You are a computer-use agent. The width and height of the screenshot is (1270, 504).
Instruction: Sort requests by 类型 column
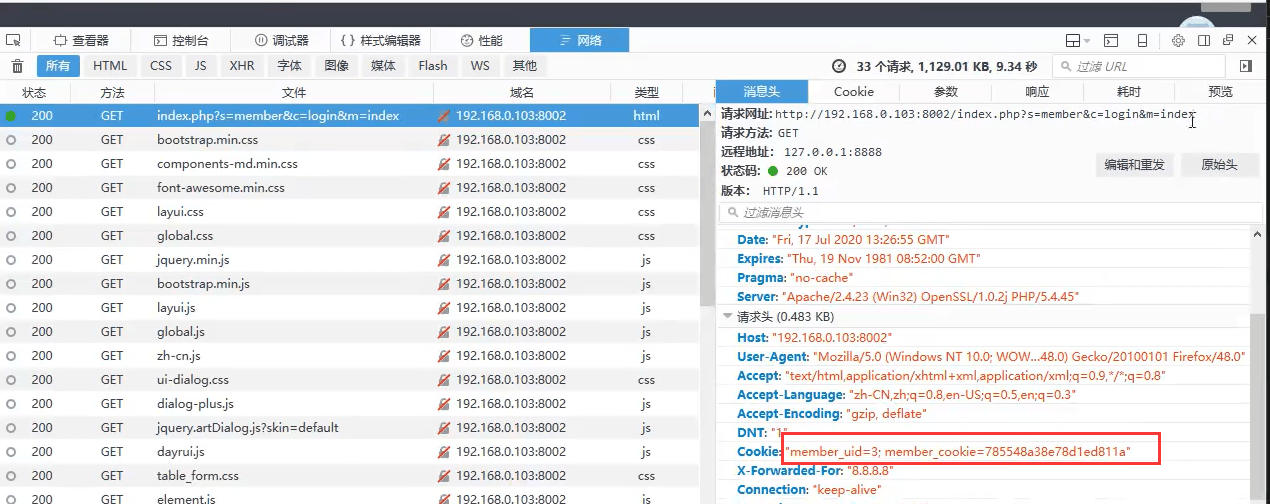(647, 92)
